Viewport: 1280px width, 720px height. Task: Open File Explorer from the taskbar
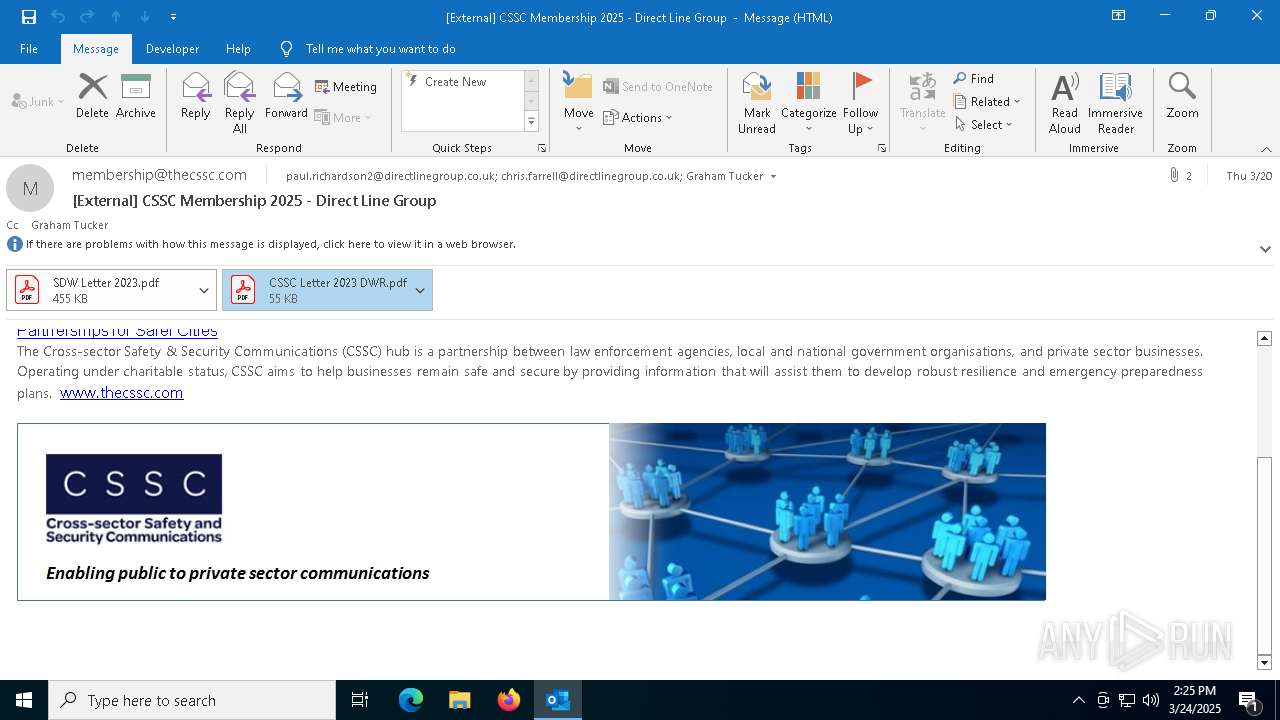460,700
